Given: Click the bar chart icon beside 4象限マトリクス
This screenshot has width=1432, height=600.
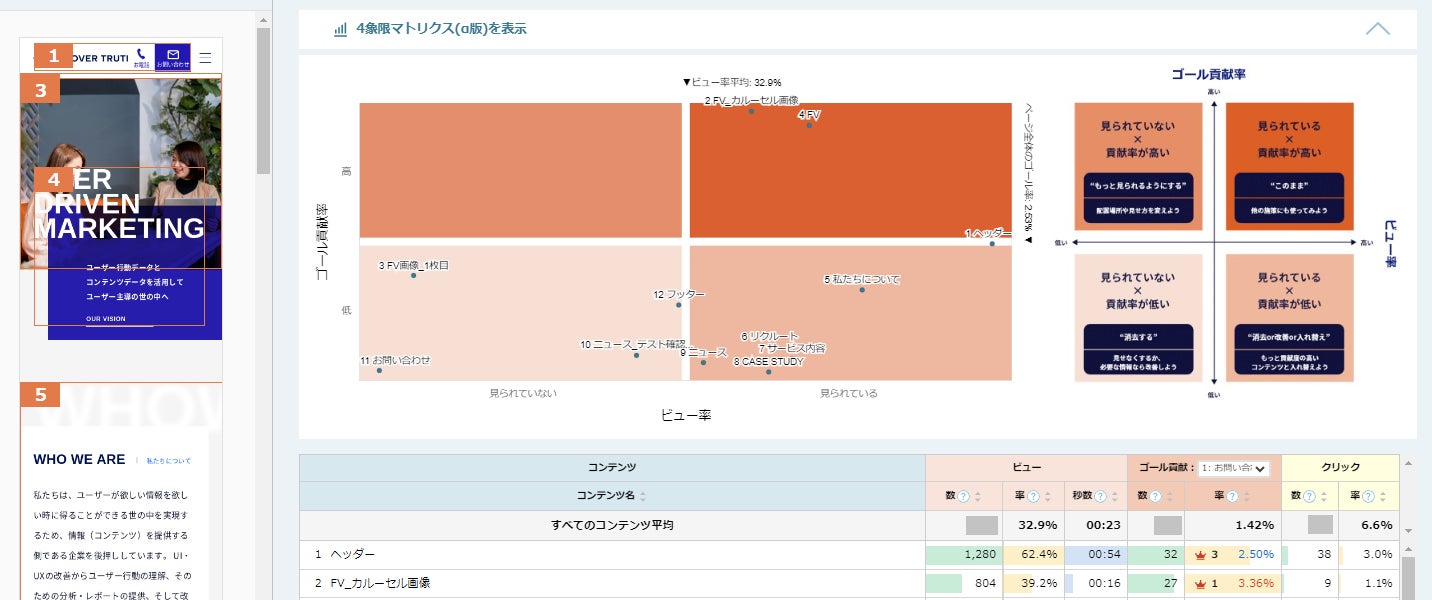Looking at the screenshot, I should pos(340,30).
